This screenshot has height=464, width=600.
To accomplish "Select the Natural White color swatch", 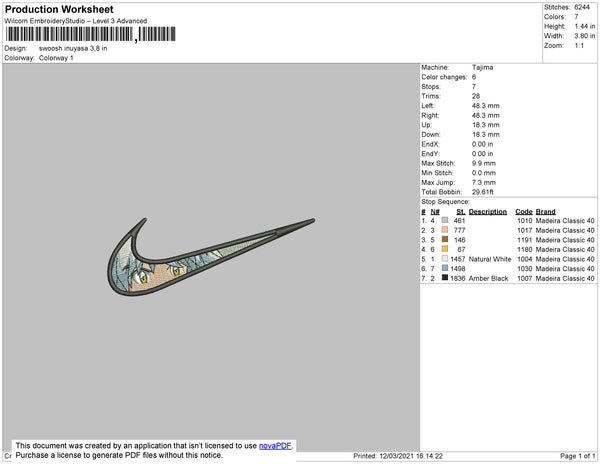I will [445, 259].
